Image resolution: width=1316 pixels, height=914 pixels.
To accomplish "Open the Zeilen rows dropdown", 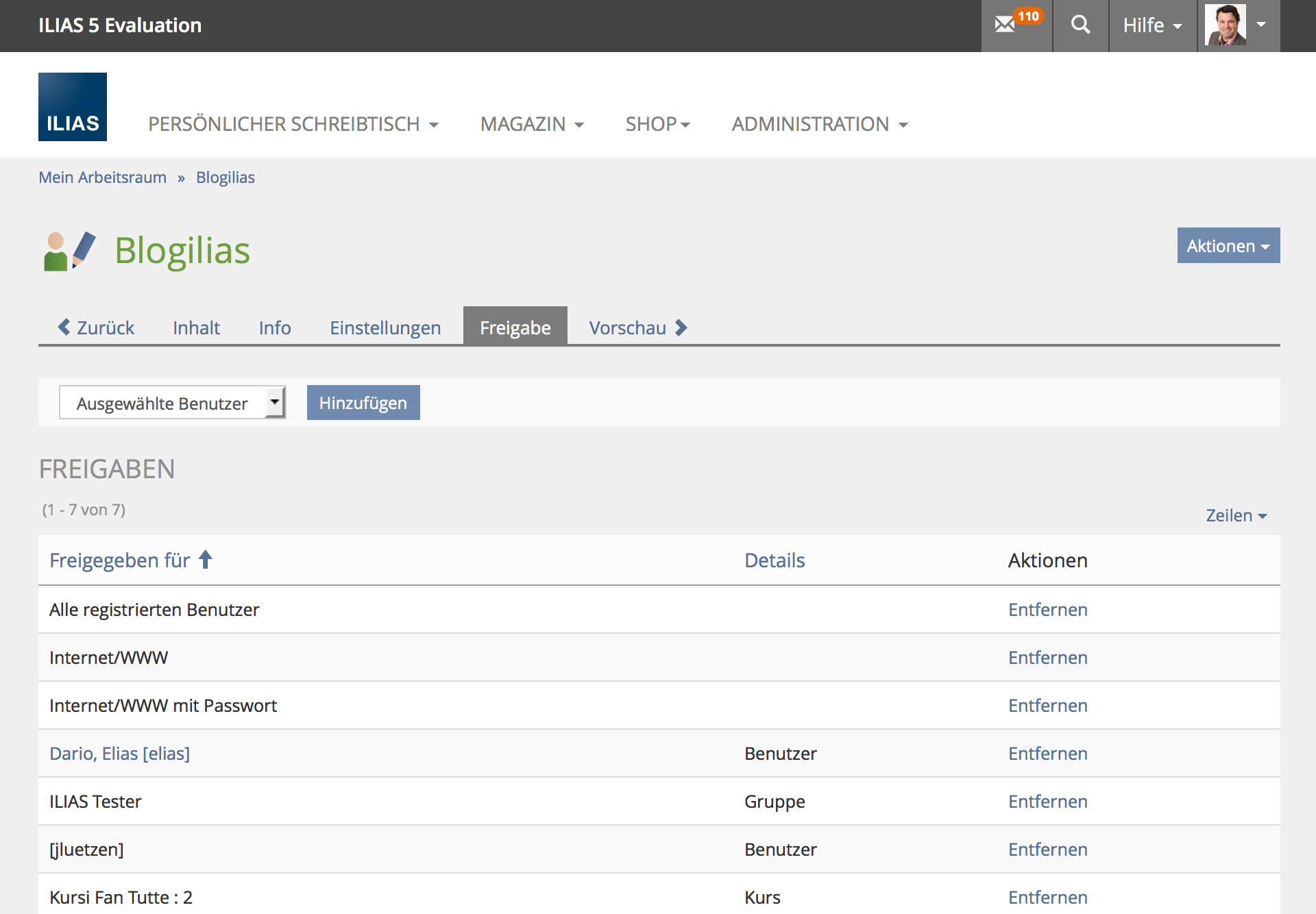I will (1236, 515).
